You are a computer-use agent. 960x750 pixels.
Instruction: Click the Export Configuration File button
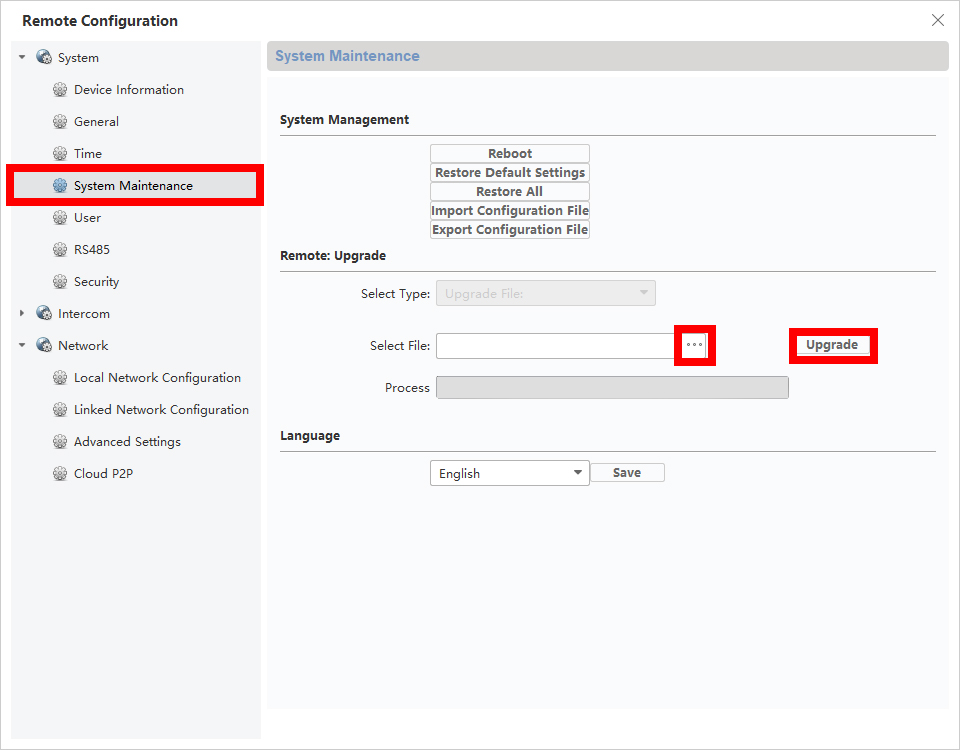pyautogui.click(x=510, y=230)
